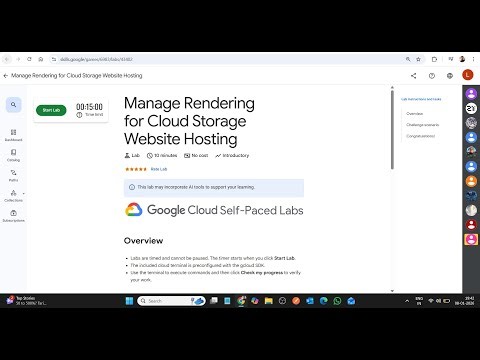Bookmark this page with star icon
The height and width of the screenshot is (360, 480).
coord(418,59)
